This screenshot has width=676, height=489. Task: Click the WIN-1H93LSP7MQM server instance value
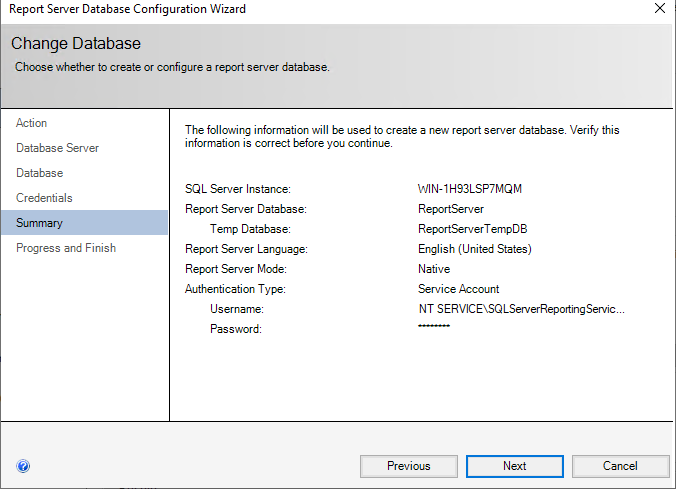(470, 189)
